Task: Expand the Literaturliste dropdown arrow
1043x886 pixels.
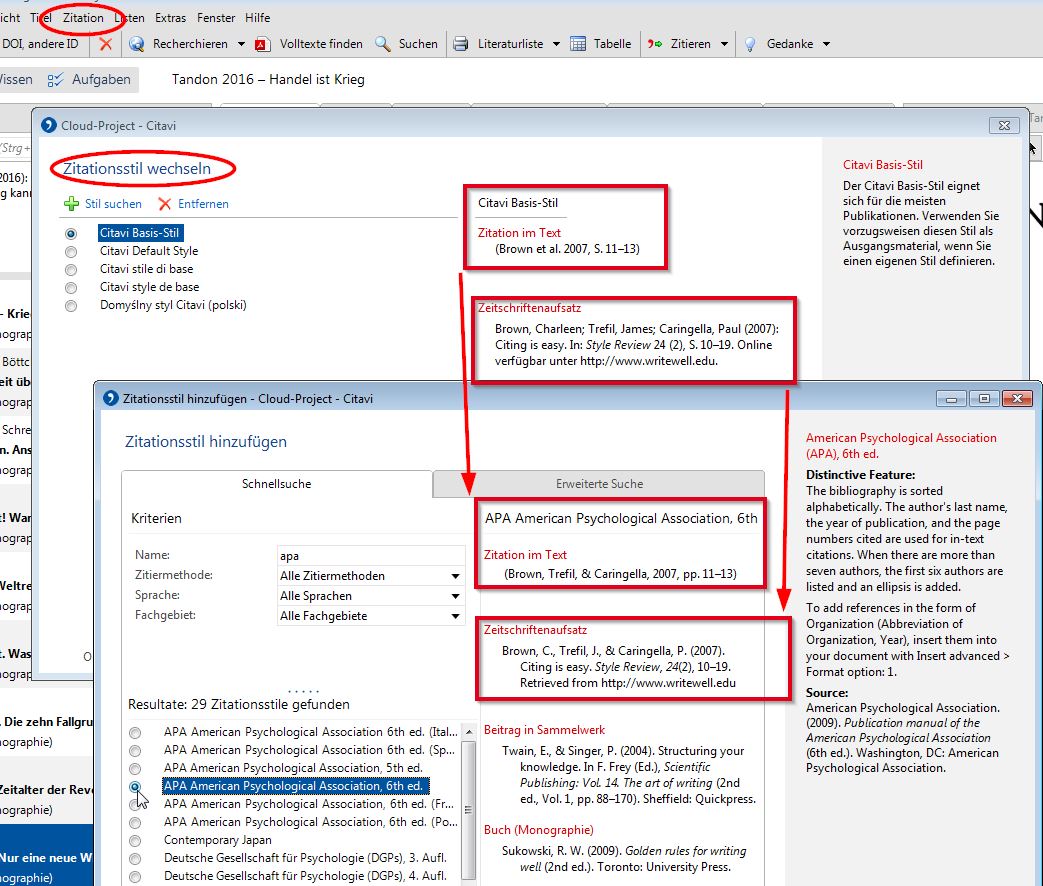Action: 556,44
